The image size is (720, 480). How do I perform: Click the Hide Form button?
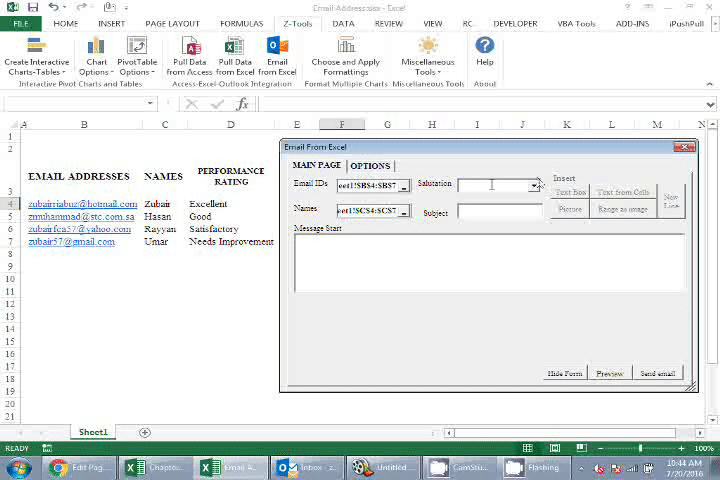[x=565, y=373]
